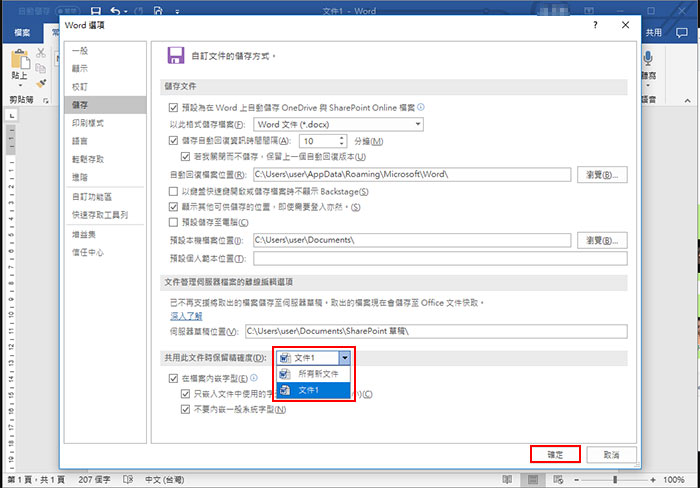The width and height of the screenshot is (700, 488).
Task: Toggle the AutoSave switch in the title bar
Action: (x=67, y=11)
